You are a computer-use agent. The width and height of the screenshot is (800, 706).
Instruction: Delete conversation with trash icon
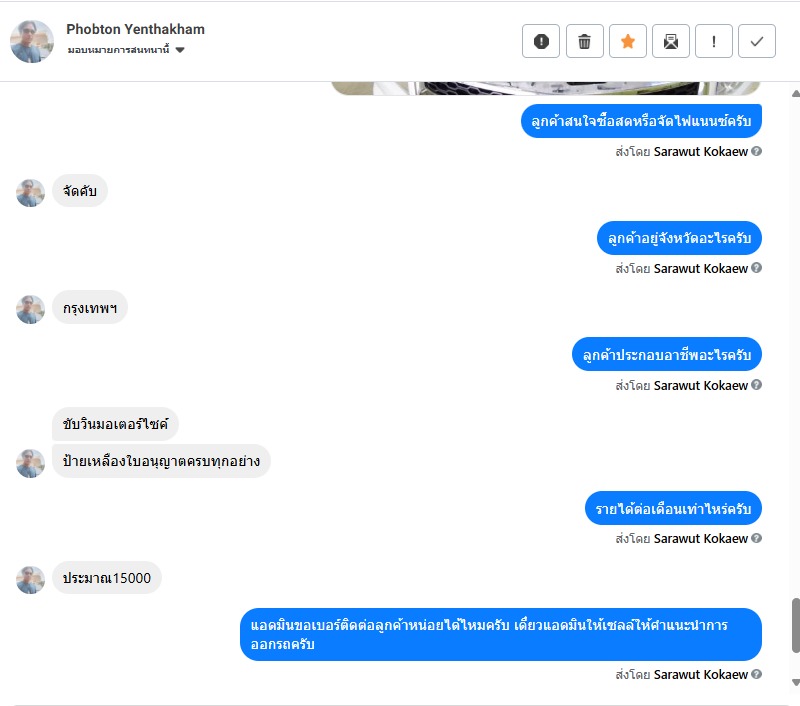pos(584,41)
